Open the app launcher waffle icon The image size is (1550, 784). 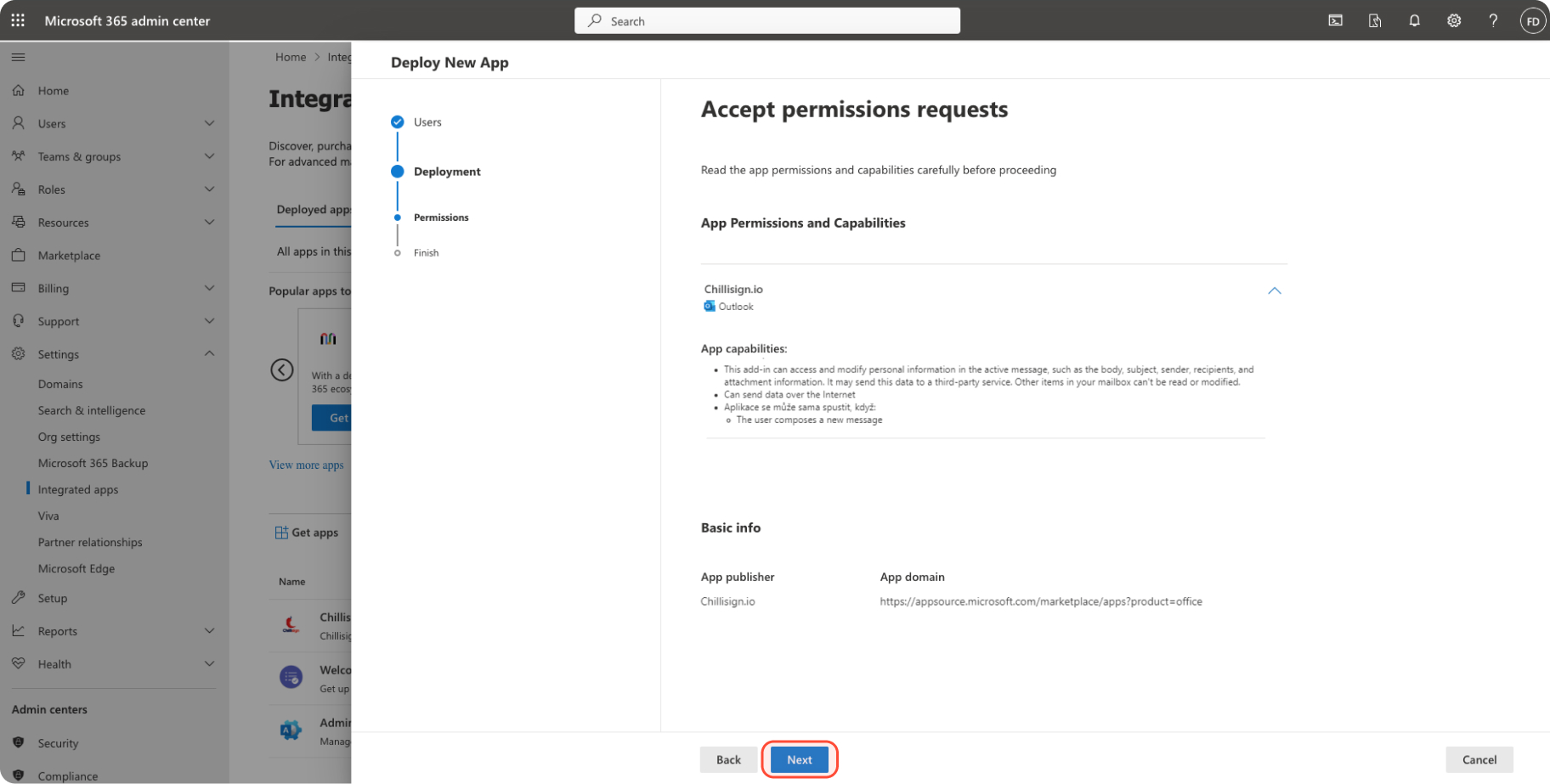tap(18, 20)
